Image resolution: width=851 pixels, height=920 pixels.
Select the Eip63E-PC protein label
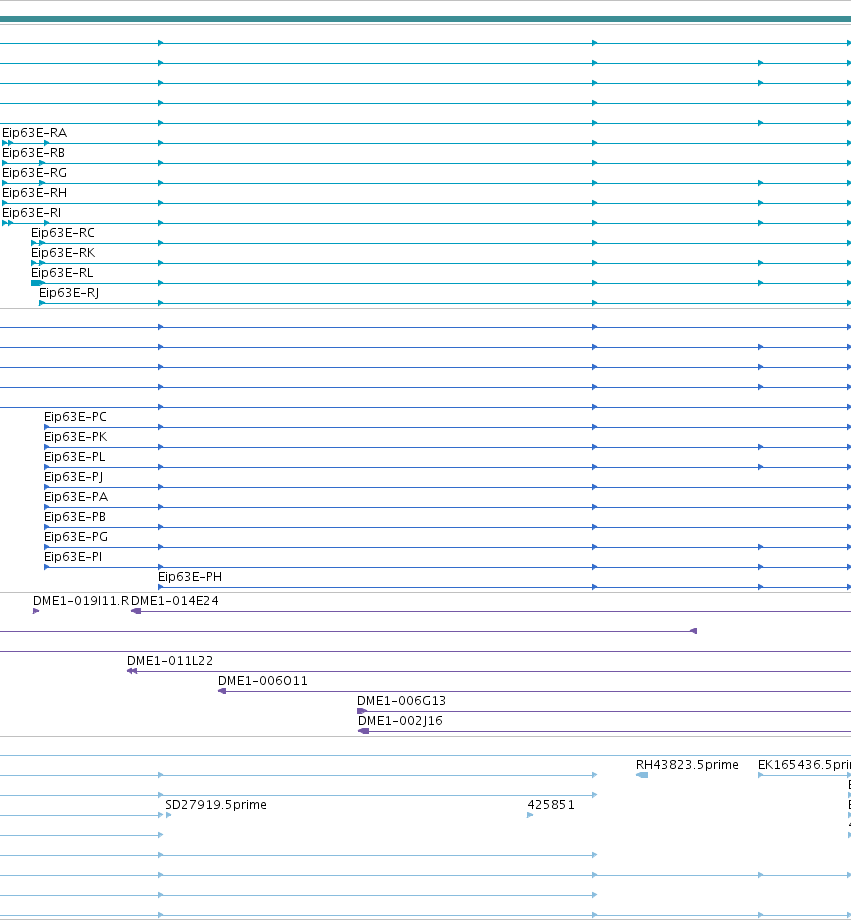coord(75,417)
